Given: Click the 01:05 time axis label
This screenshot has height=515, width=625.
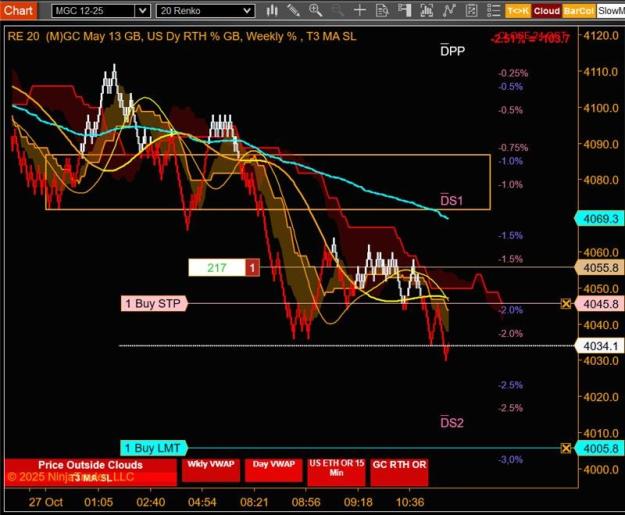Looking at the screenshot, I should pyautogui.click(x=98, y=502).
